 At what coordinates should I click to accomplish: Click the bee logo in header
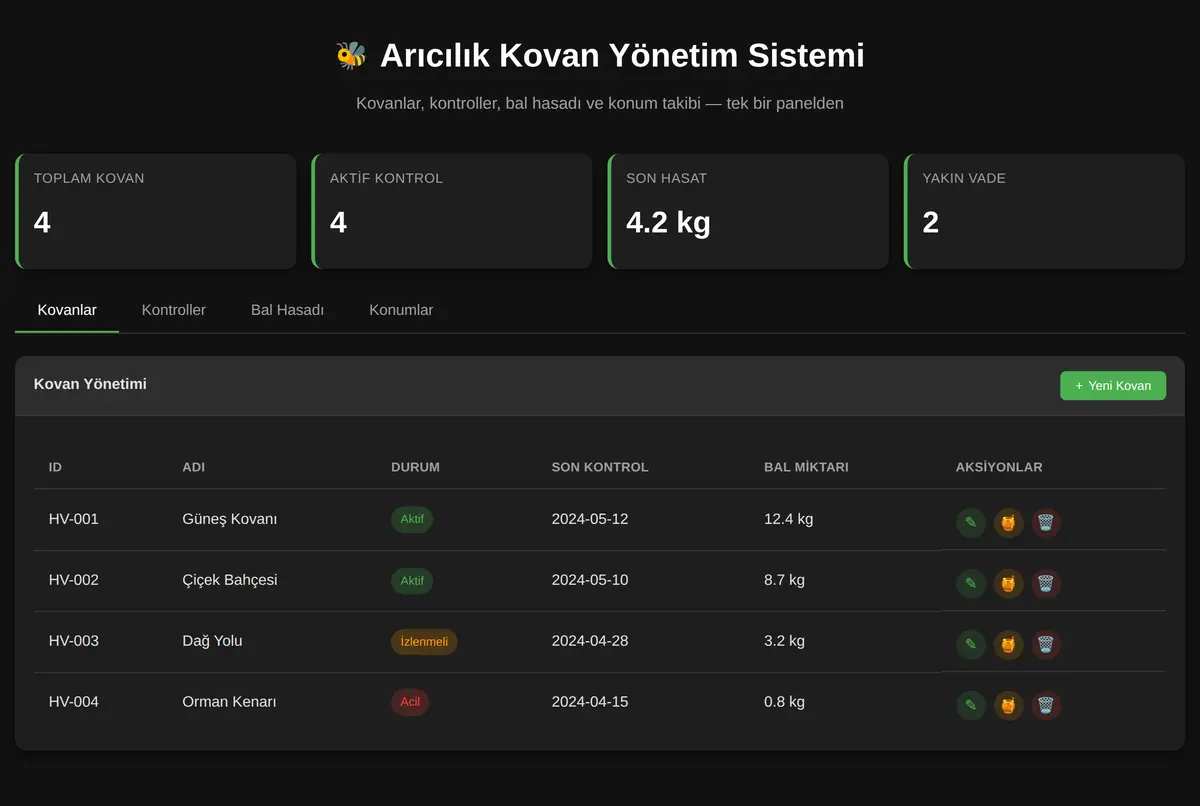(x=351, y=55)
